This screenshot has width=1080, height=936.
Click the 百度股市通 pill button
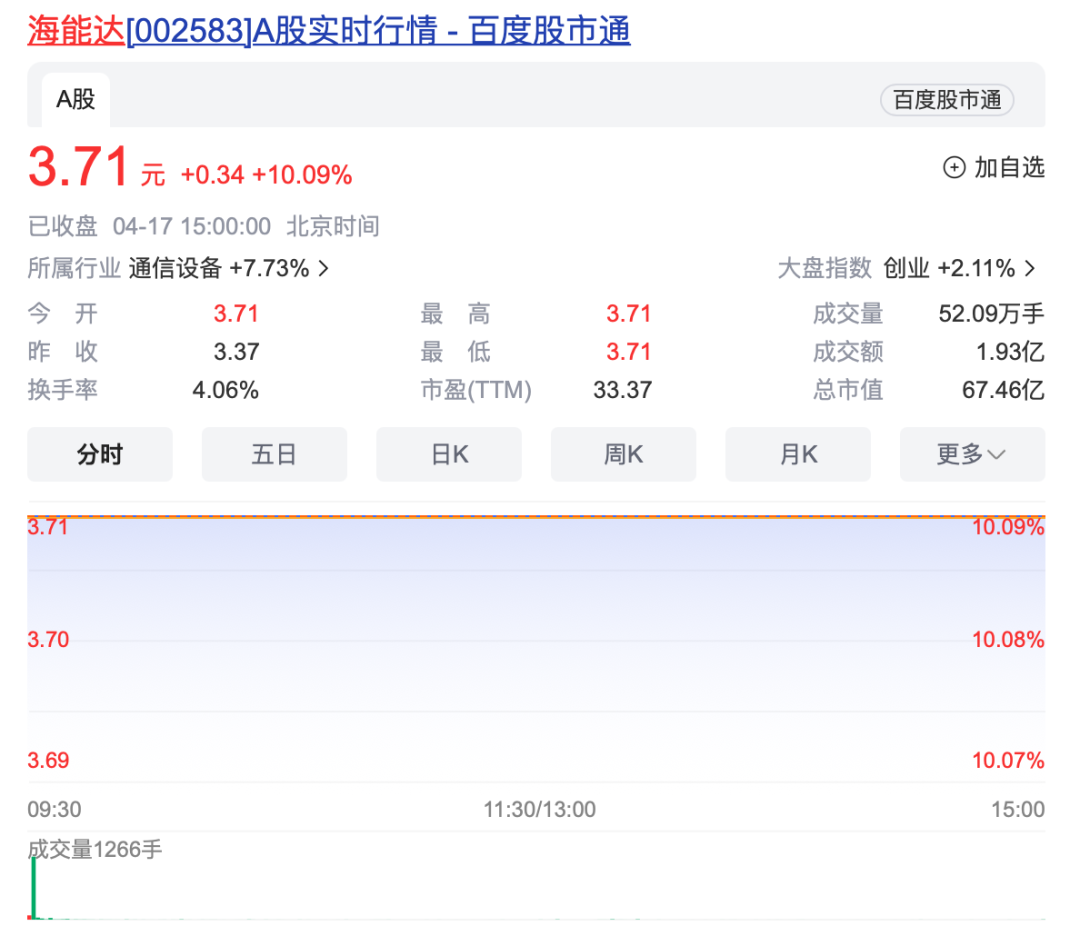947,100
